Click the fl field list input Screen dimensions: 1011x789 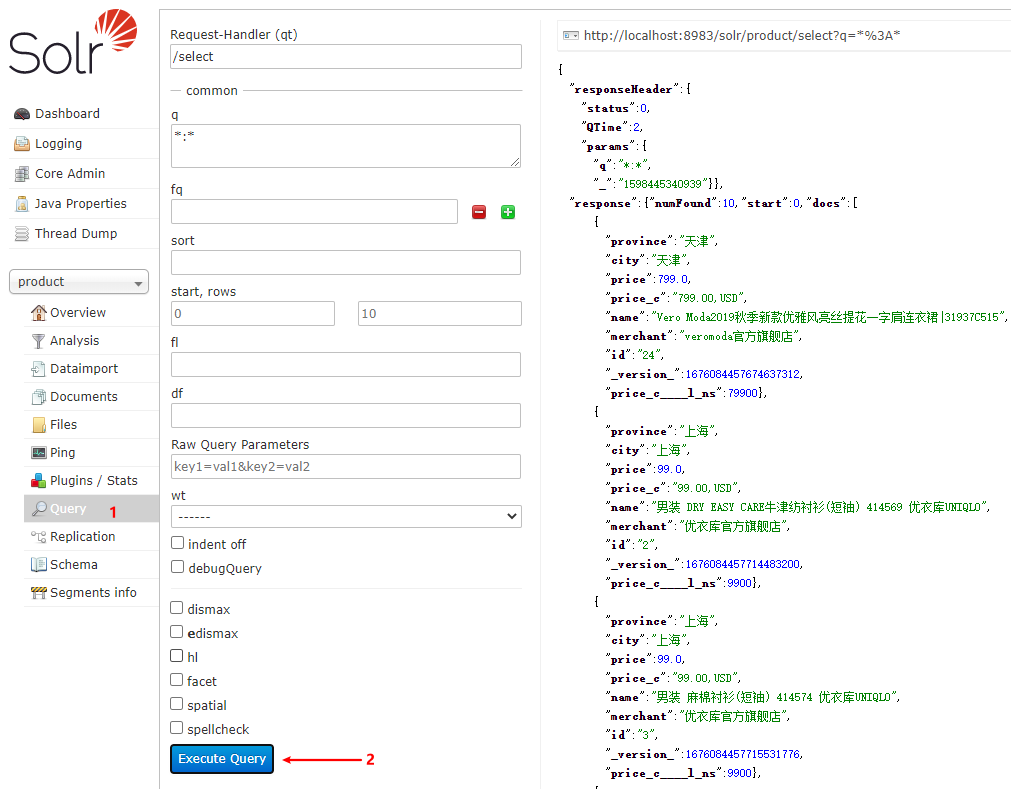[346, 364]
